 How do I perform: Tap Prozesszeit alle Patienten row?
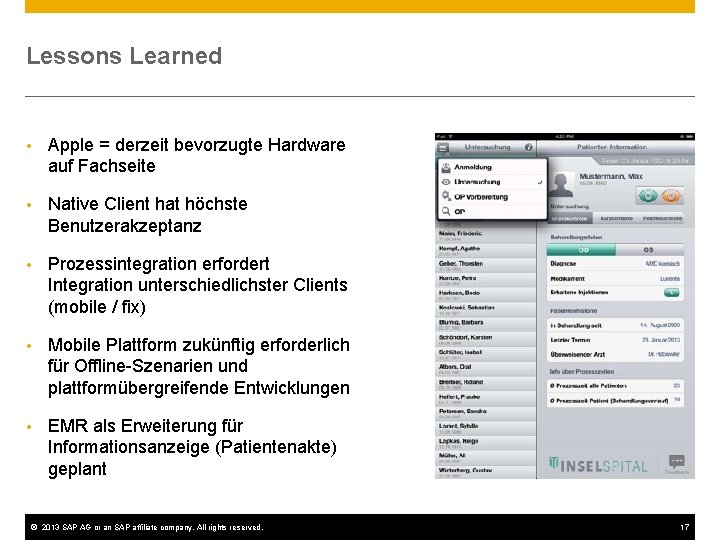pos(615,386)
